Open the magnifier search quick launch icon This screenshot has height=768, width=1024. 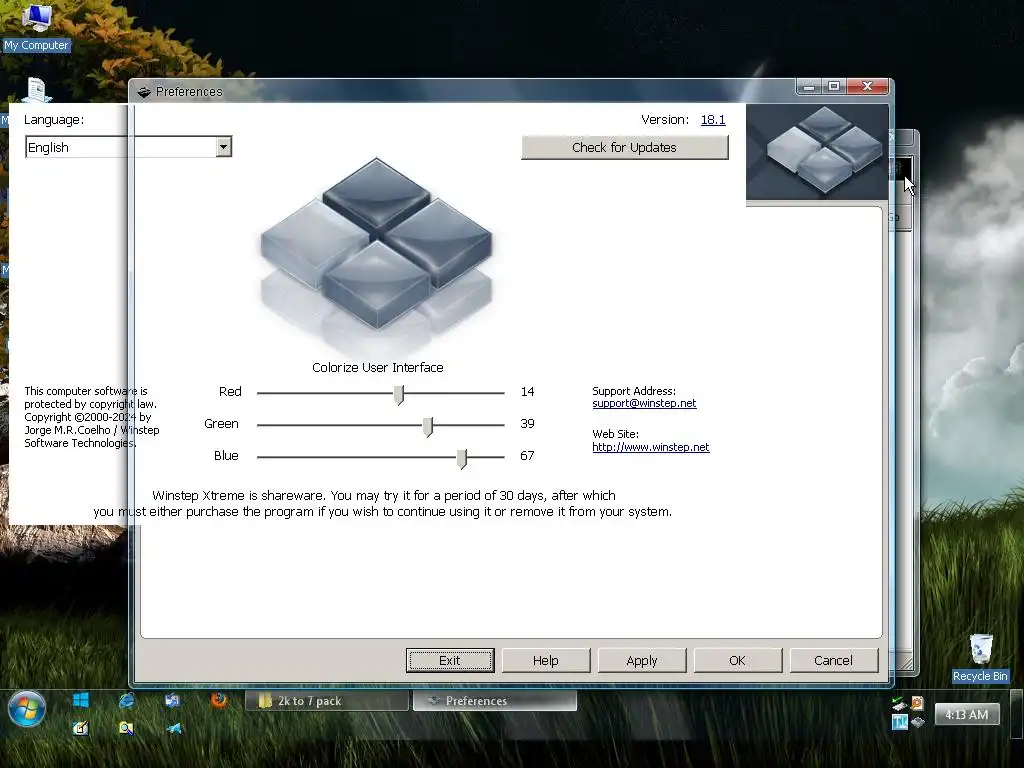coord(126,728)
